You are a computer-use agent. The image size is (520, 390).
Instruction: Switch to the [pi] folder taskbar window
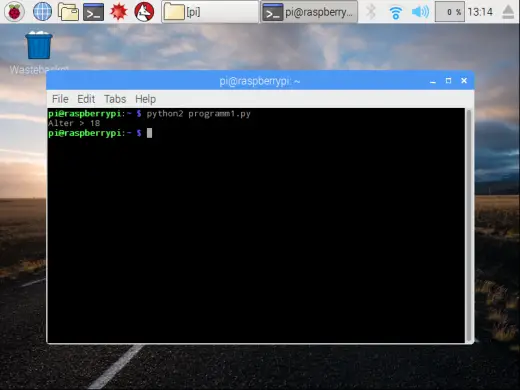210,12
